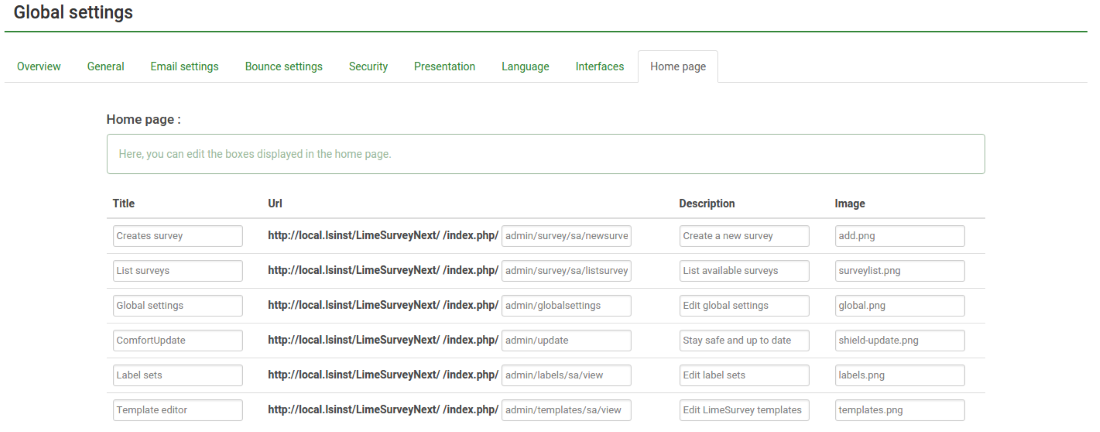Open the Overview tab
1100x432 pixels.
[39, 67]
